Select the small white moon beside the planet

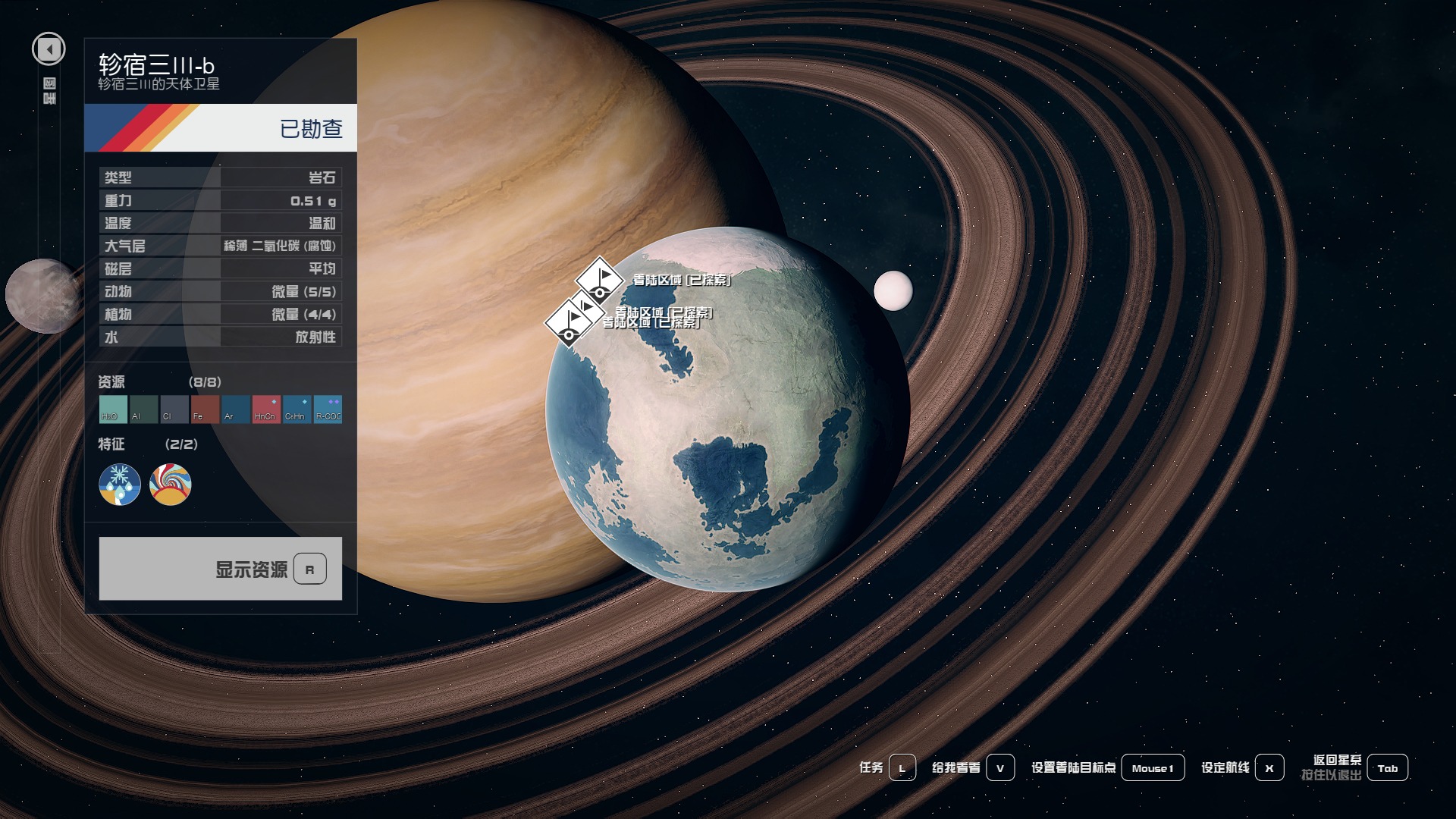893,290
